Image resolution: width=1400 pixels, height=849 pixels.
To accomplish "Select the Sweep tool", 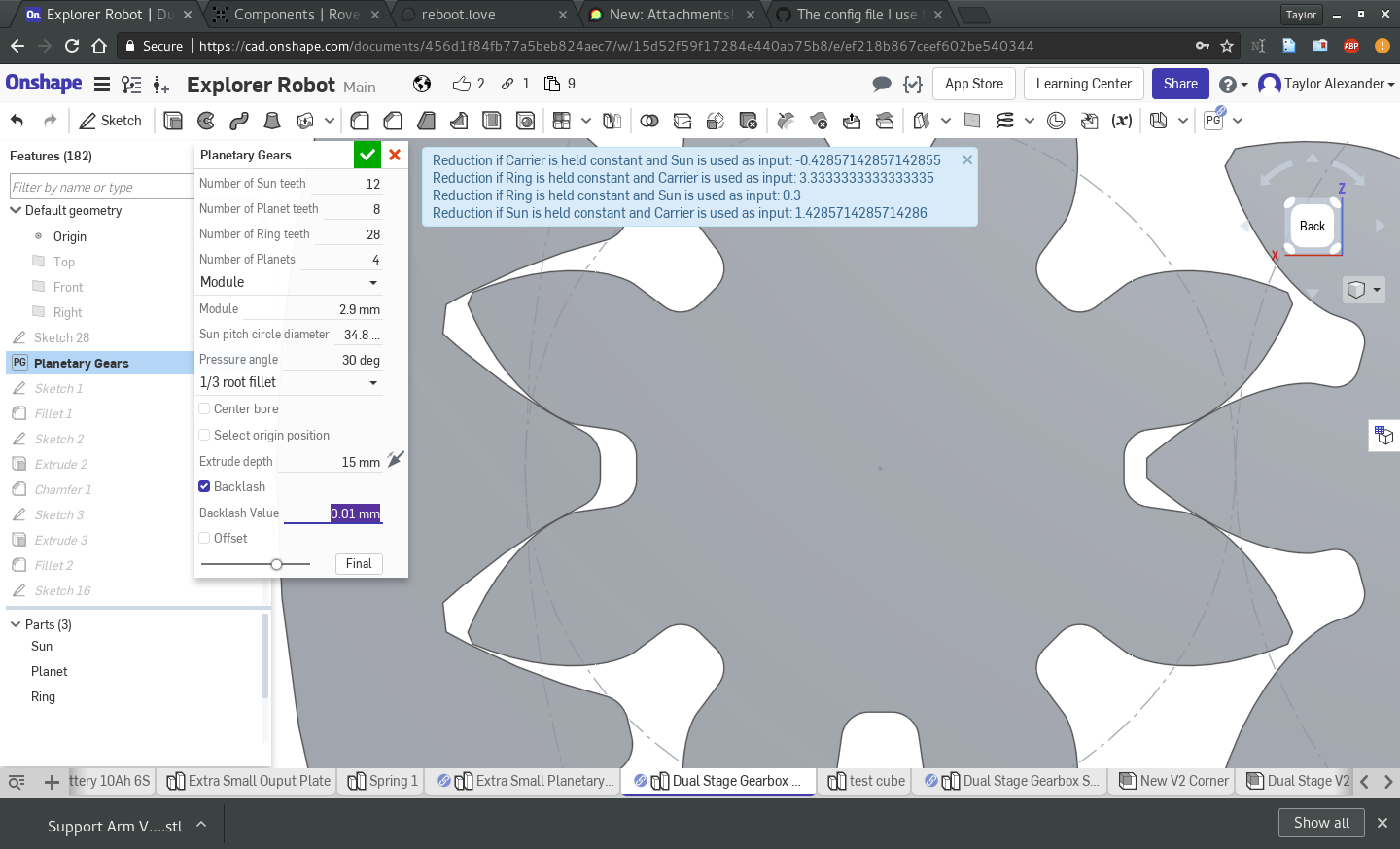I will click(x=239, y=121).
